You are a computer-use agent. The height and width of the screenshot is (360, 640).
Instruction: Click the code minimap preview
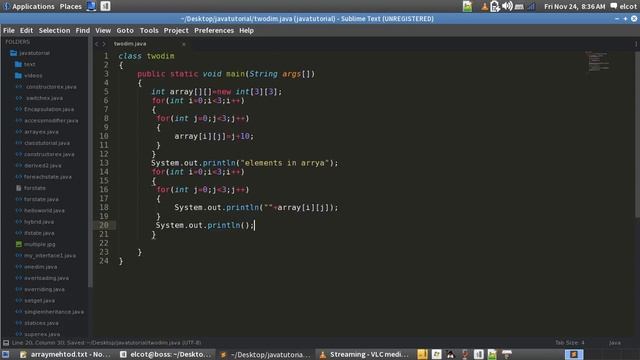(x=598, y=61)
